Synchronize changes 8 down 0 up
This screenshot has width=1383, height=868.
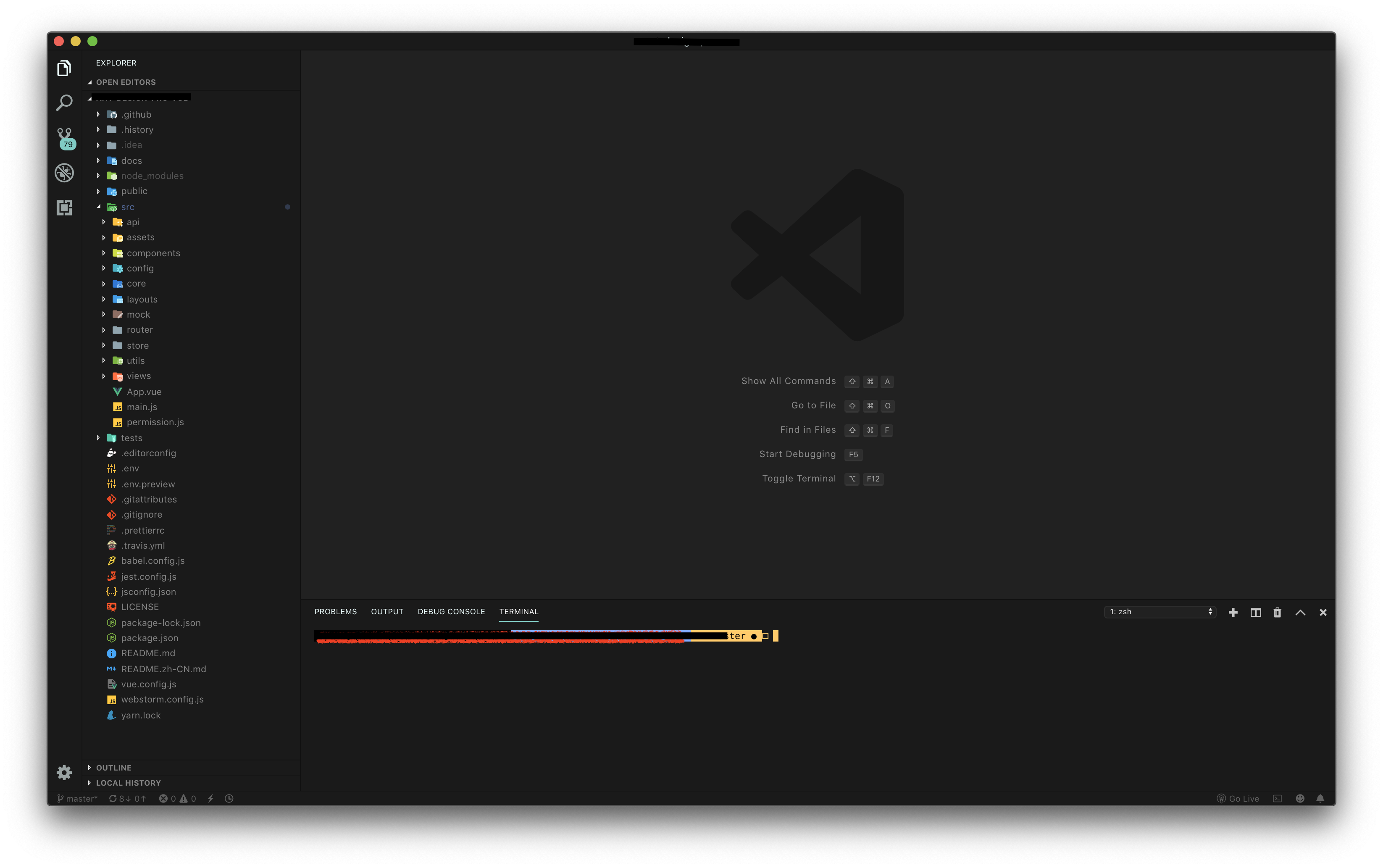(x=127, y=799)
